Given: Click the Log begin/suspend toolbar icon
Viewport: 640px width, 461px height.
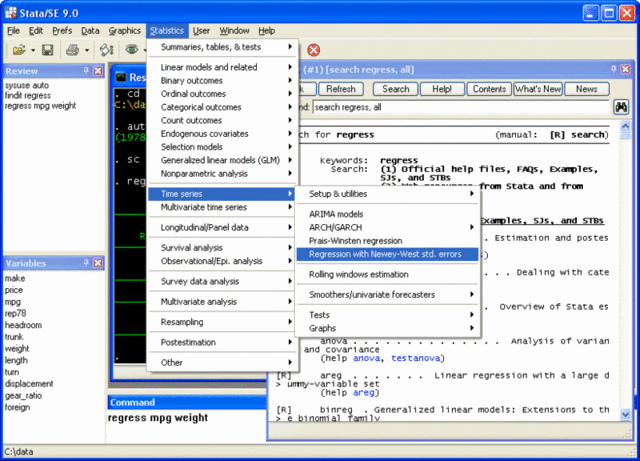Looking at the screenshot, I should (107, 50).
